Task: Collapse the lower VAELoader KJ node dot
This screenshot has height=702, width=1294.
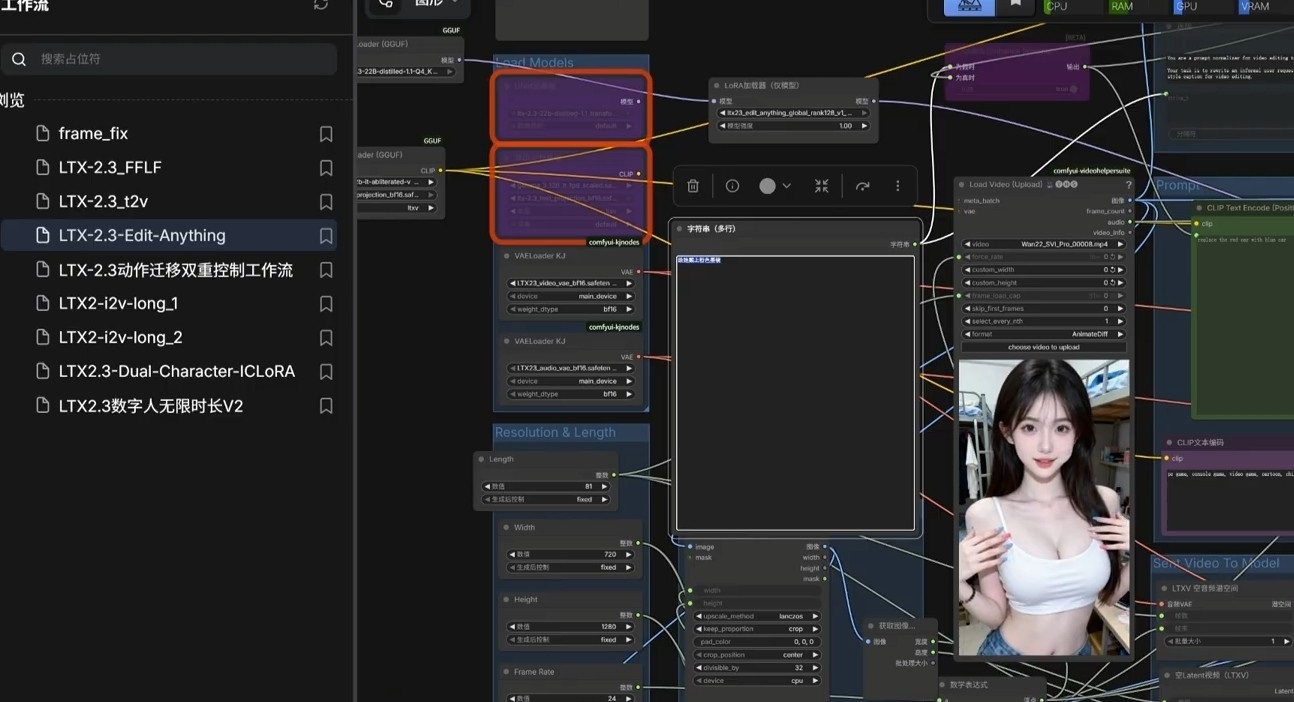Action: 506,340
